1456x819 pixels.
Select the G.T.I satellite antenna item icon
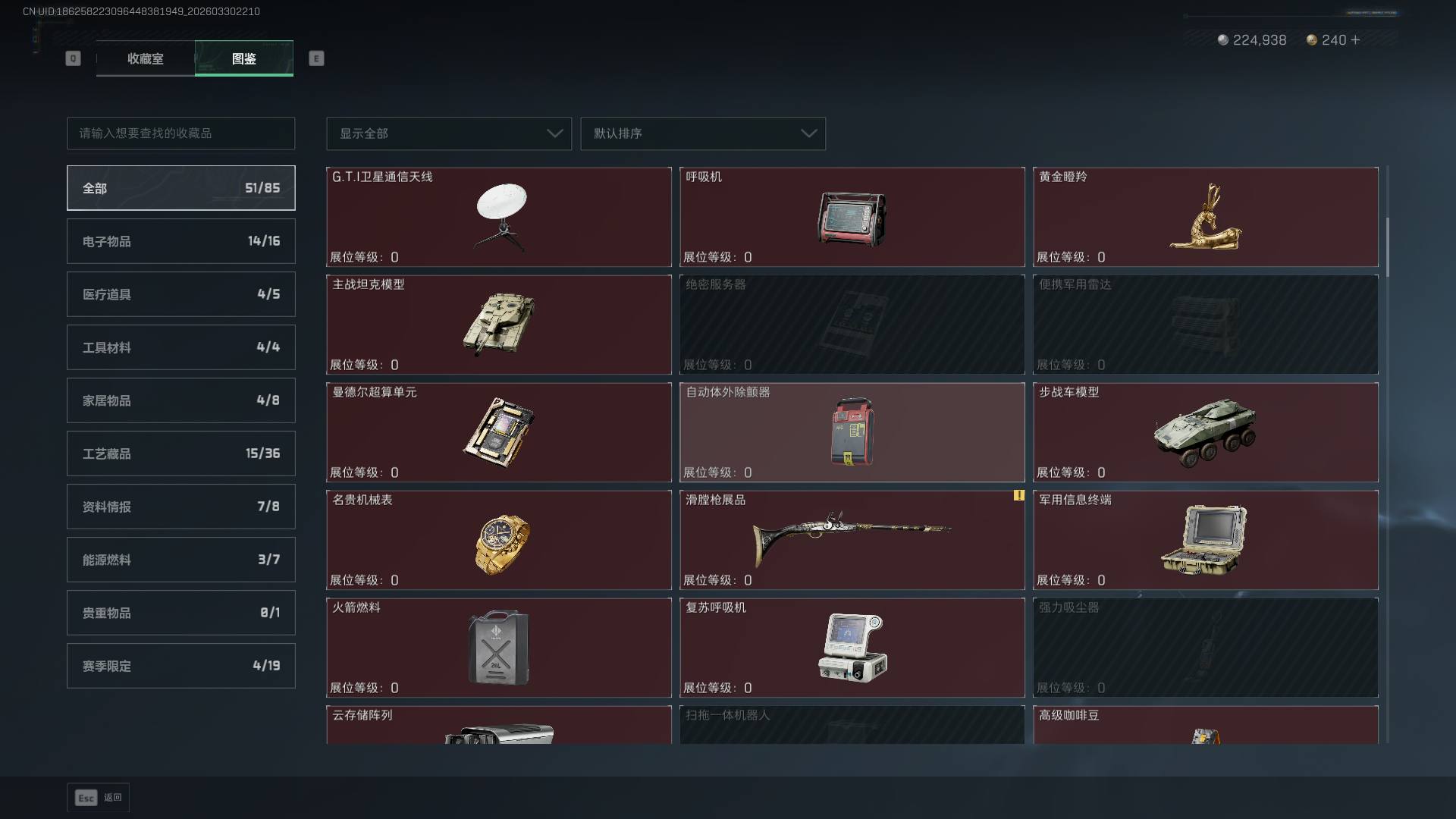(500, 216)
